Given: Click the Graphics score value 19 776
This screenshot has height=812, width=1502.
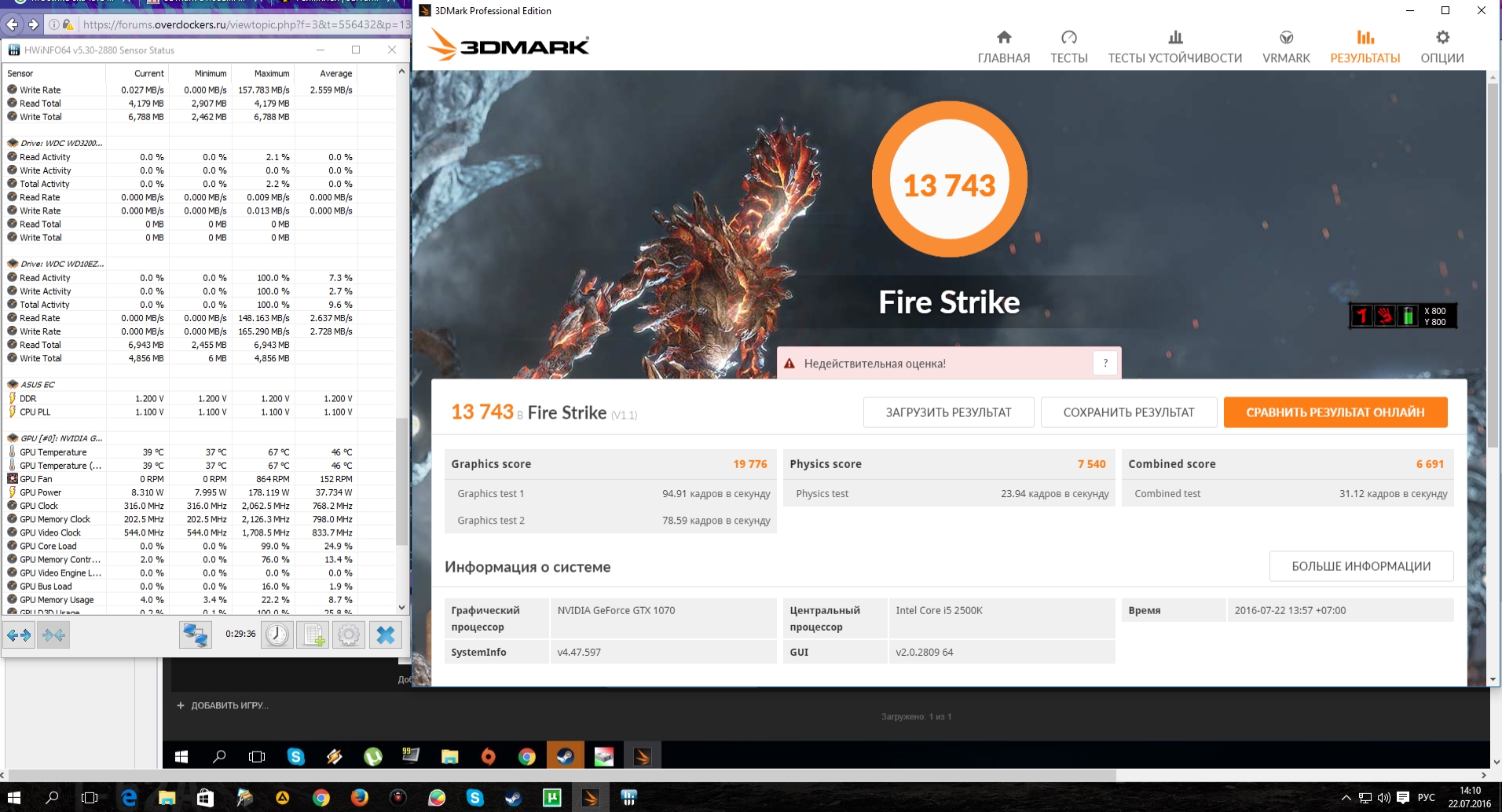Looking at the screenshot, I should pyautogui.click(x=749, y=464).
